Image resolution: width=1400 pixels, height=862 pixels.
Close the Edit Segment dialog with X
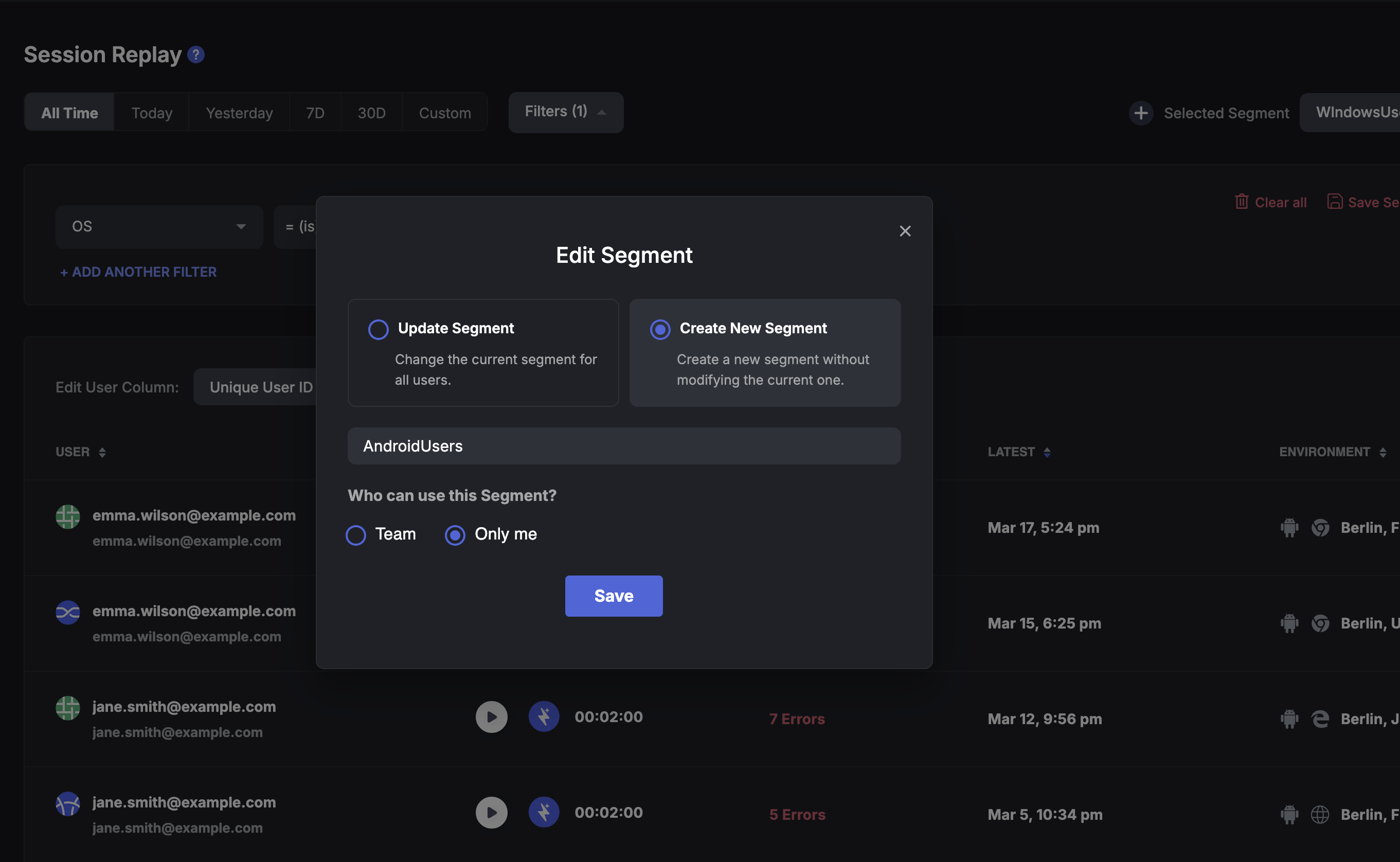(x=905, y=231)
